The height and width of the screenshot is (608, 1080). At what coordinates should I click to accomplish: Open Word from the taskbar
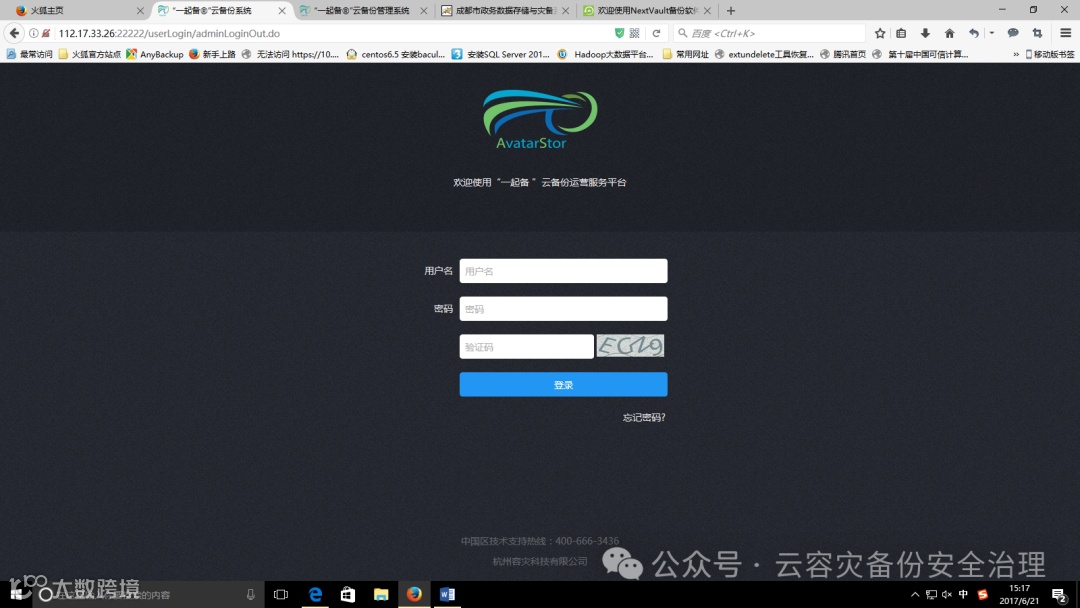(x=447, y=594)
